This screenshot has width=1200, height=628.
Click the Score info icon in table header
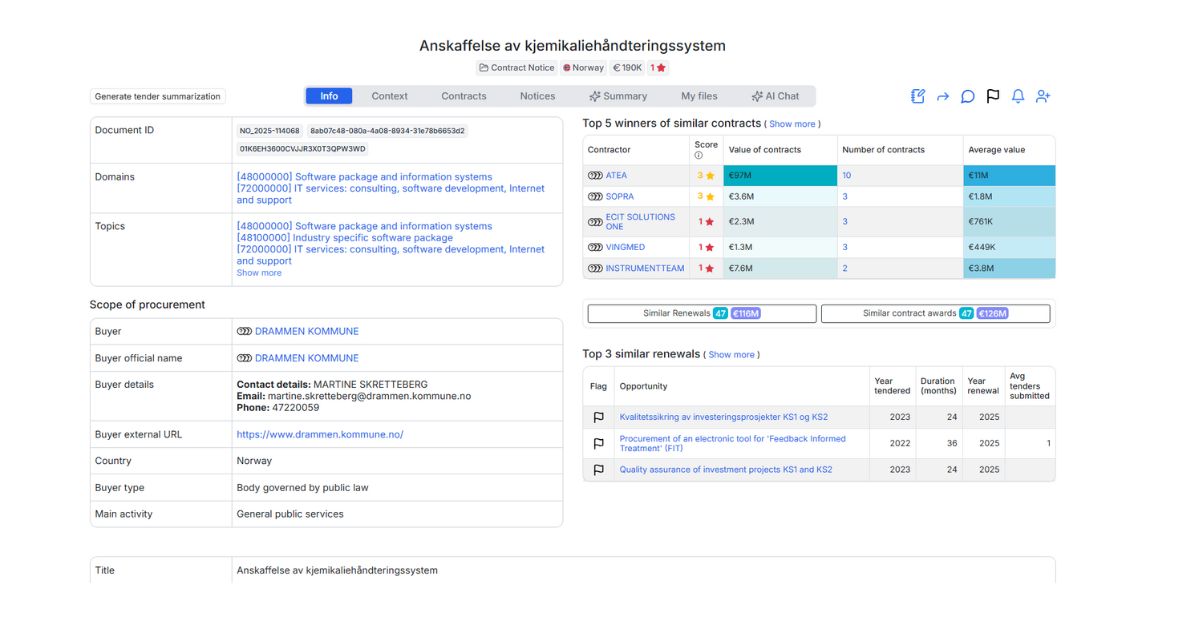(x=699, y=155)
